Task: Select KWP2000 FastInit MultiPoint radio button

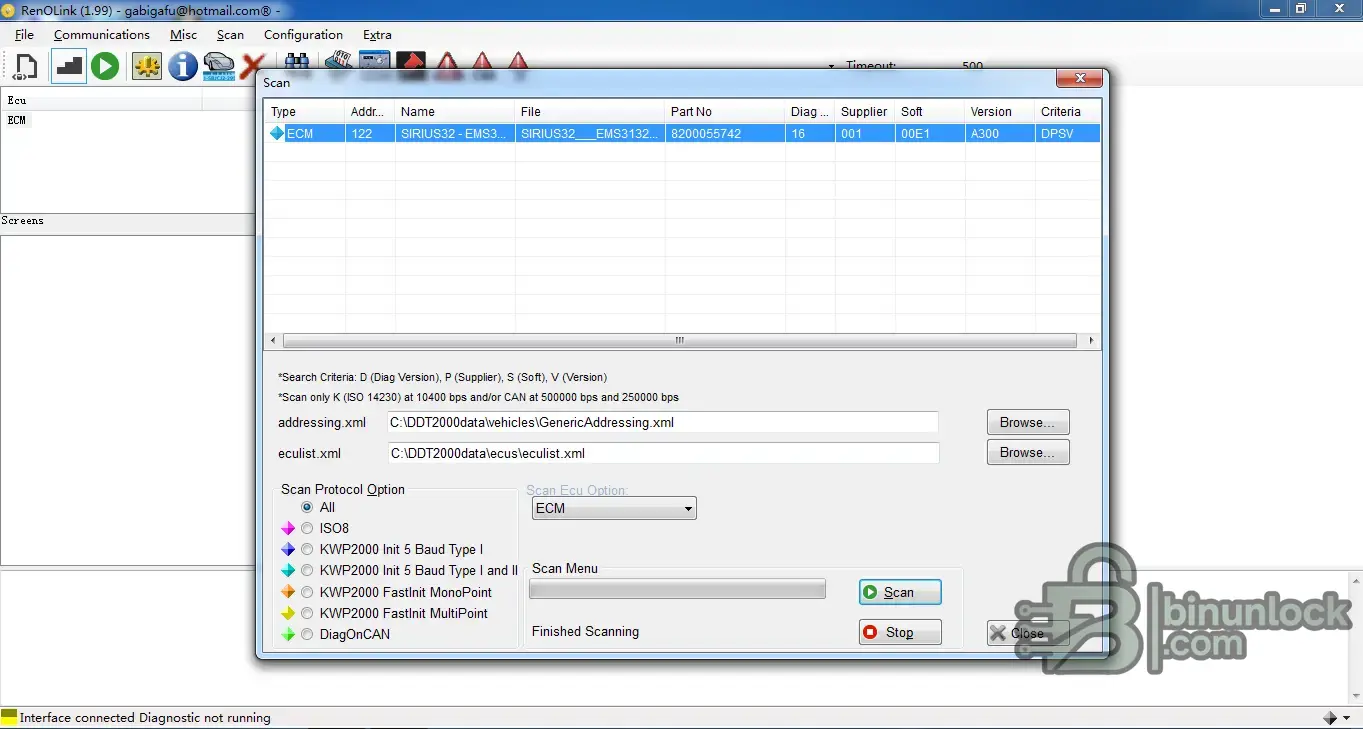Action: [x=307, y=613]
